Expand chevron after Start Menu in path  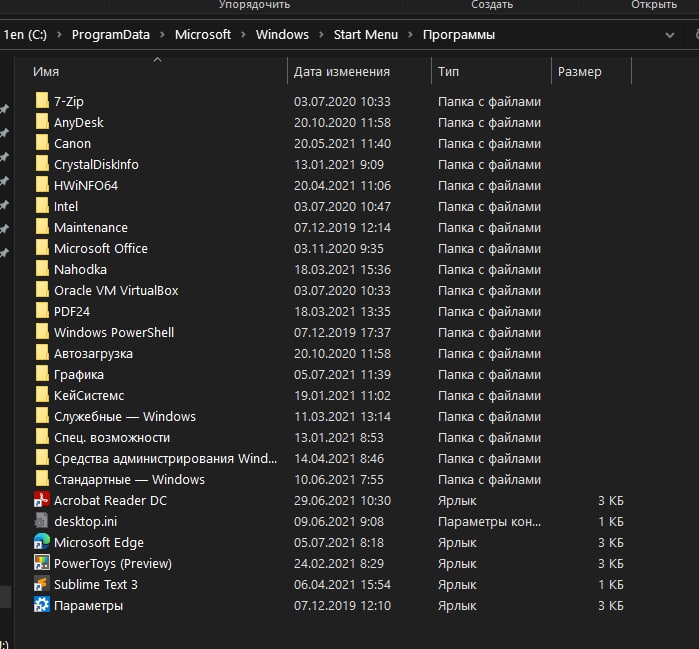(410, 34)
